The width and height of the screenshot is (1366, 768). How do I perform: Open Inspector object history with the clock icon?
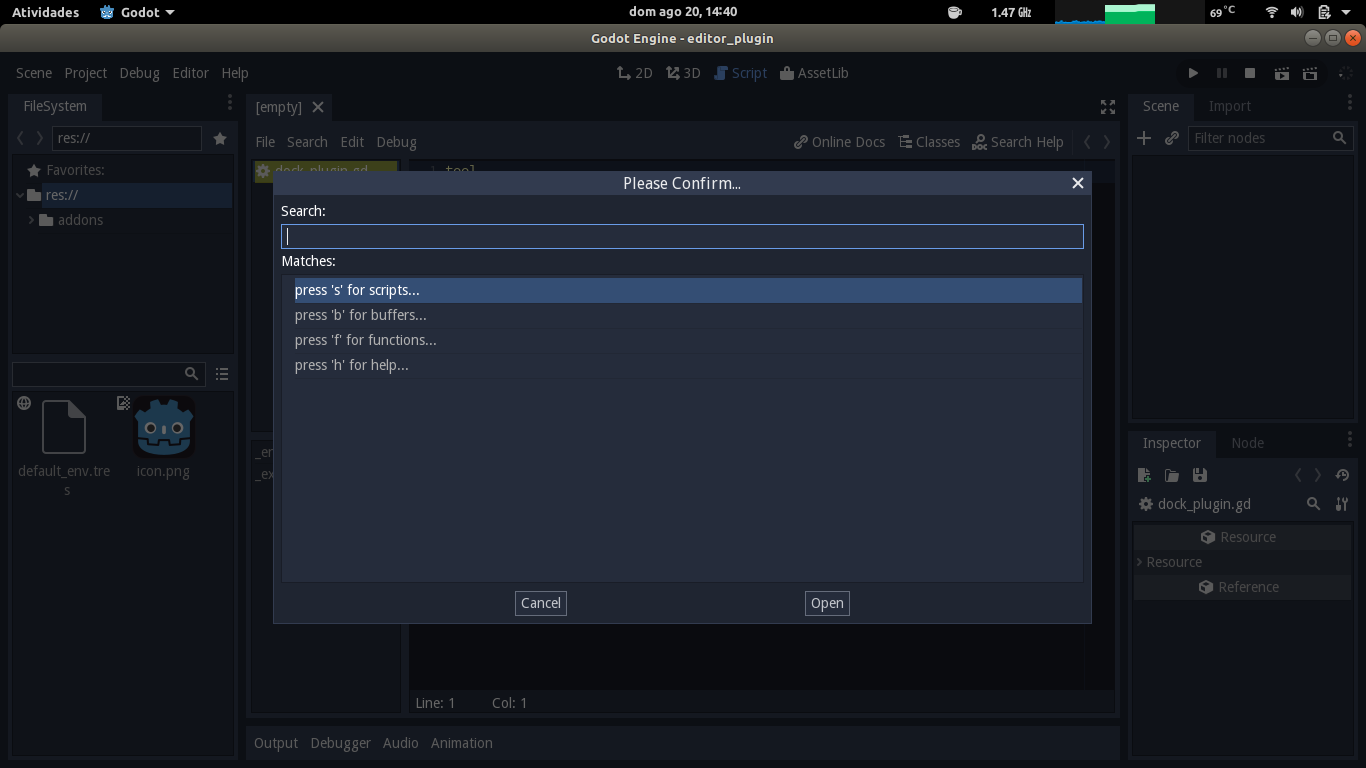click(1343, 475)
